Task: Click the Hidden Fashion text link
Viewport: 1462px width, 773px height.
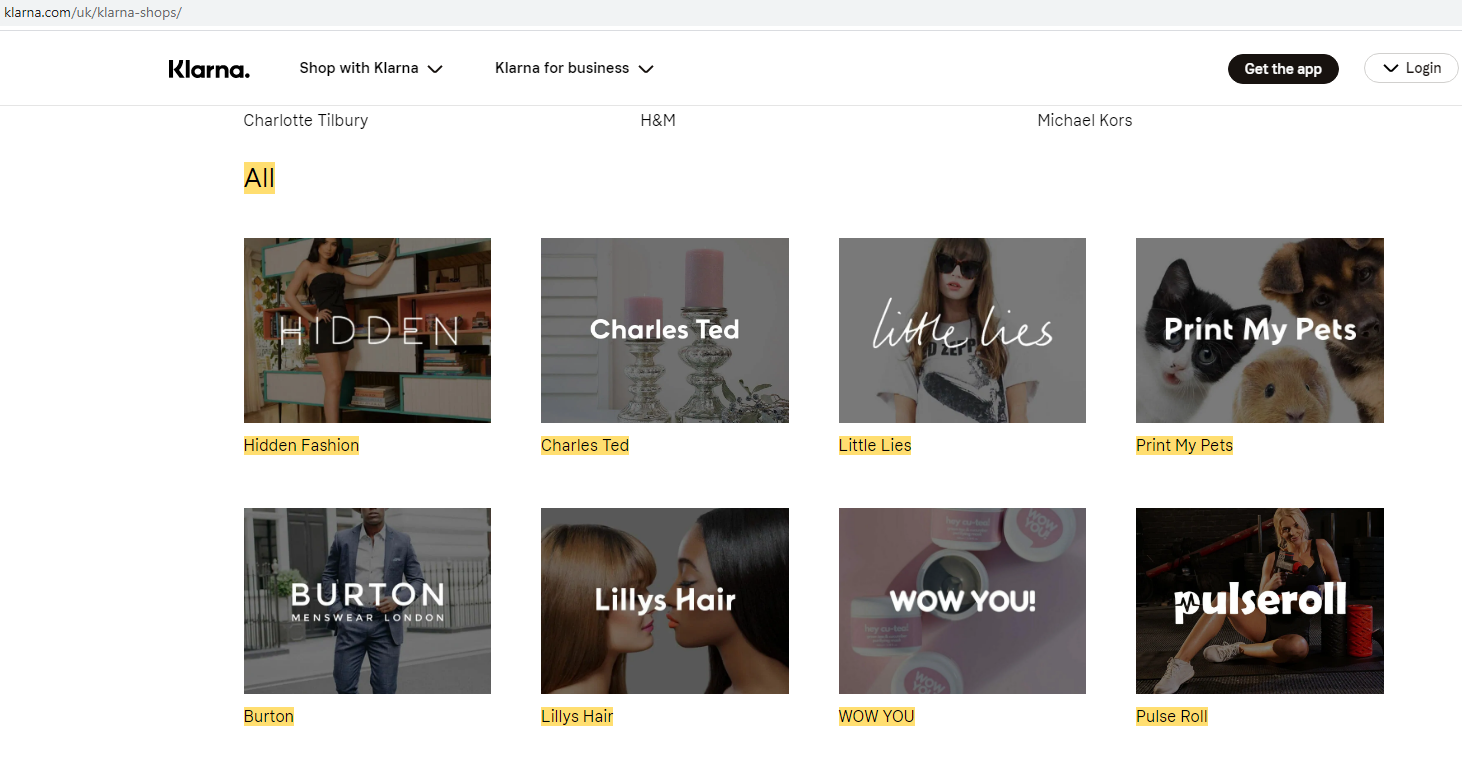Action: pyautogui.click(x=301, y=445)
